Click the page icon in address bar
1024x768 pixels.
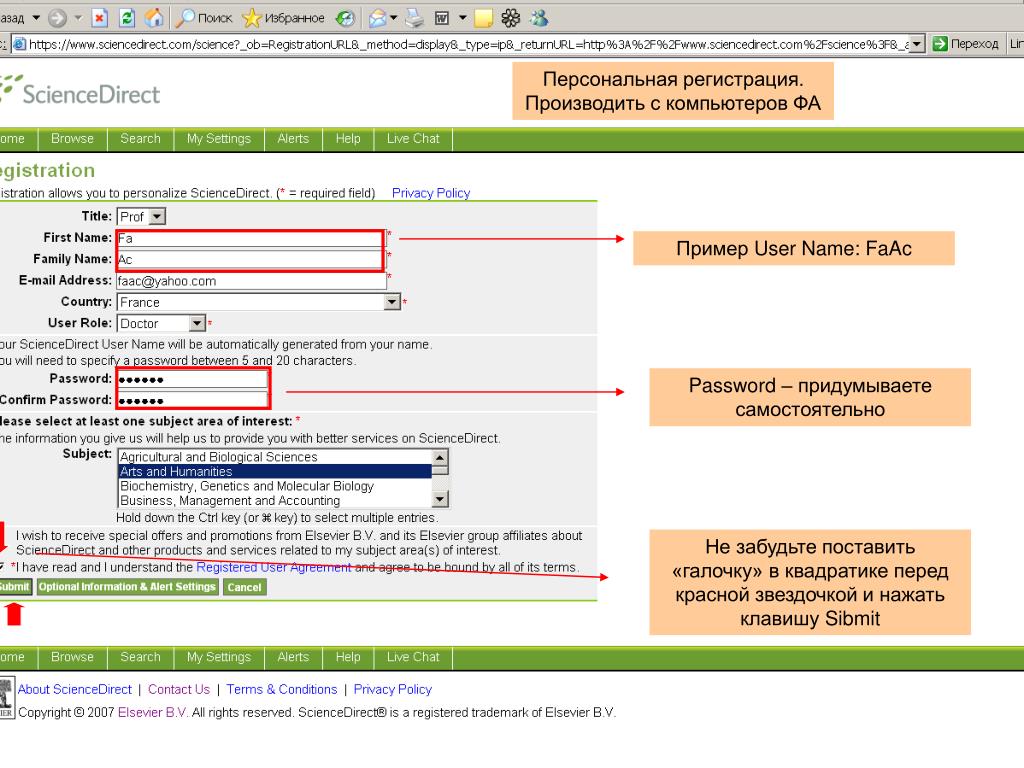point(20,44)
